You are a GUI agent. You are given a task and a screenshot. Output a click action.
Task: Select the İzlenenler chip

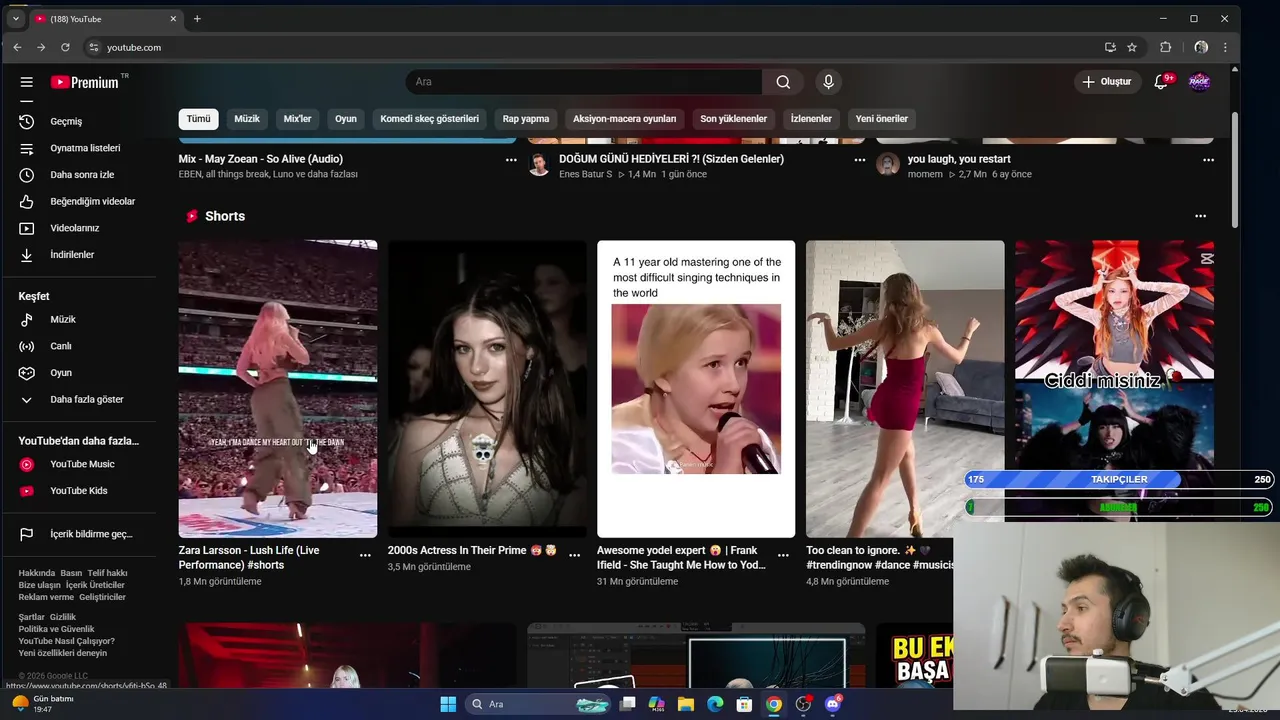pyautogui.click(x=811, y=119)
